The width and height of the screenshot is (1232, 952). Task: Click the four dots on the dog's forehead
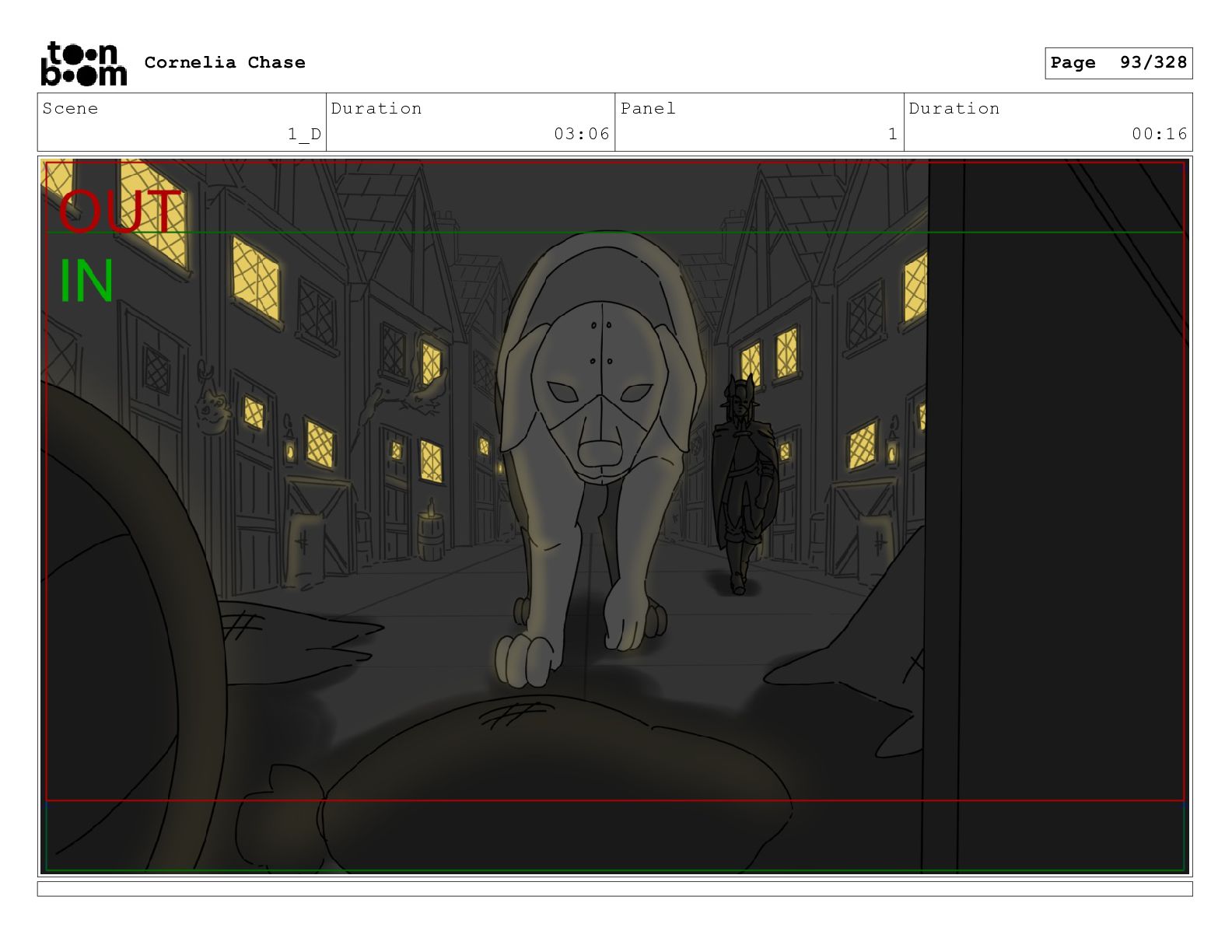click(600, 343)
